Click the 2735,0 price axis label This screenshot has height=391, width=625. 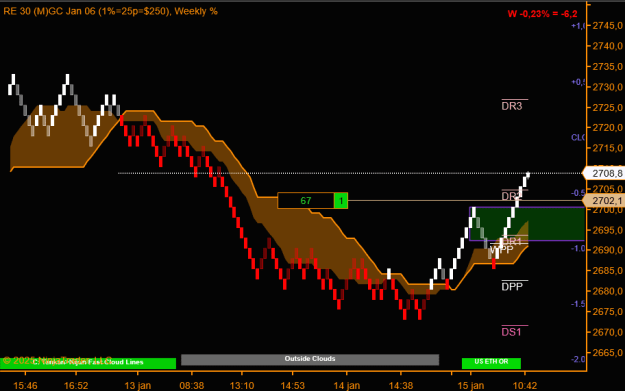tap(607, 67)
